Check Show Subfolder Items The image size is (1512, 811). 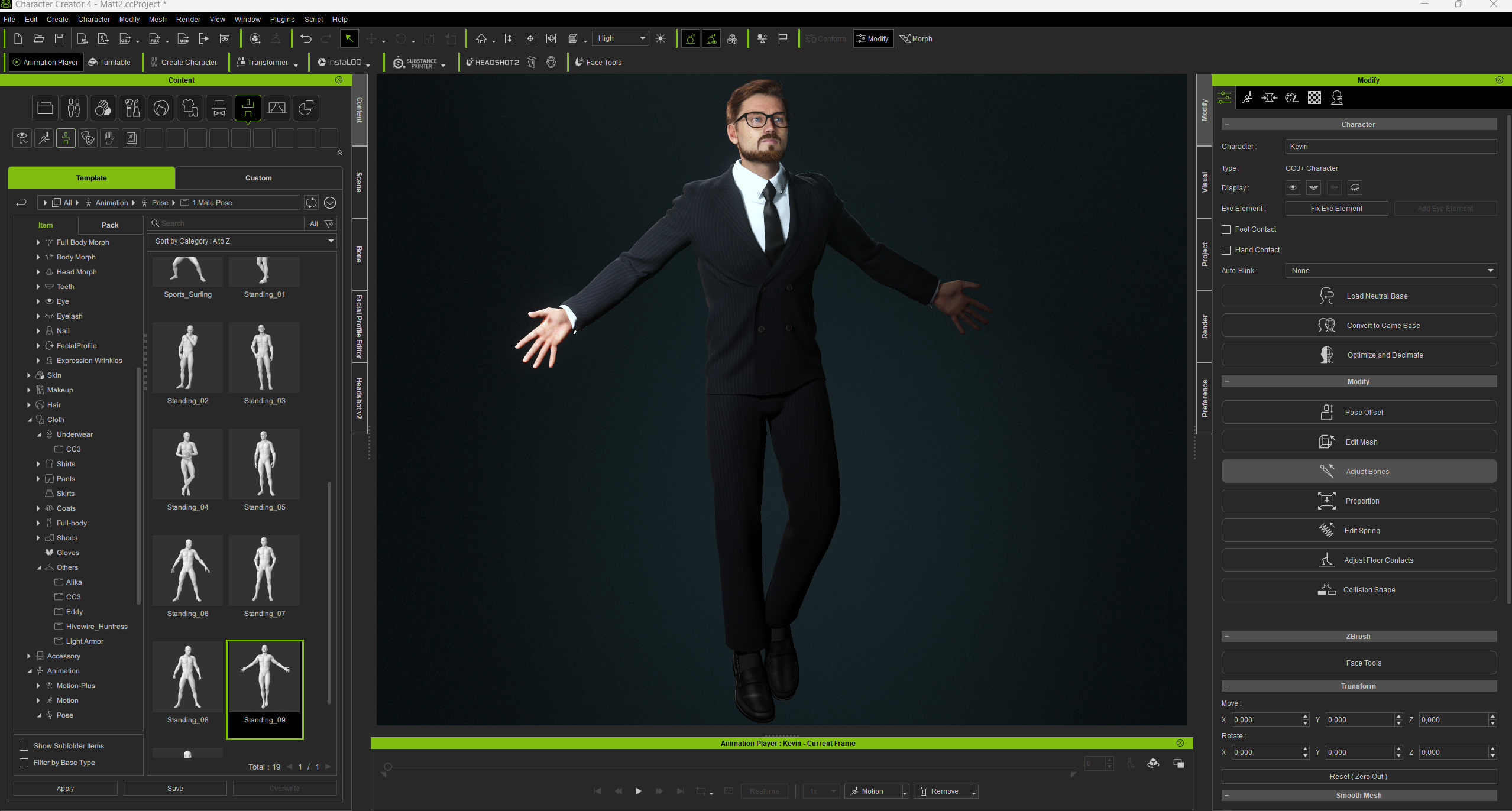click(24, 746)
